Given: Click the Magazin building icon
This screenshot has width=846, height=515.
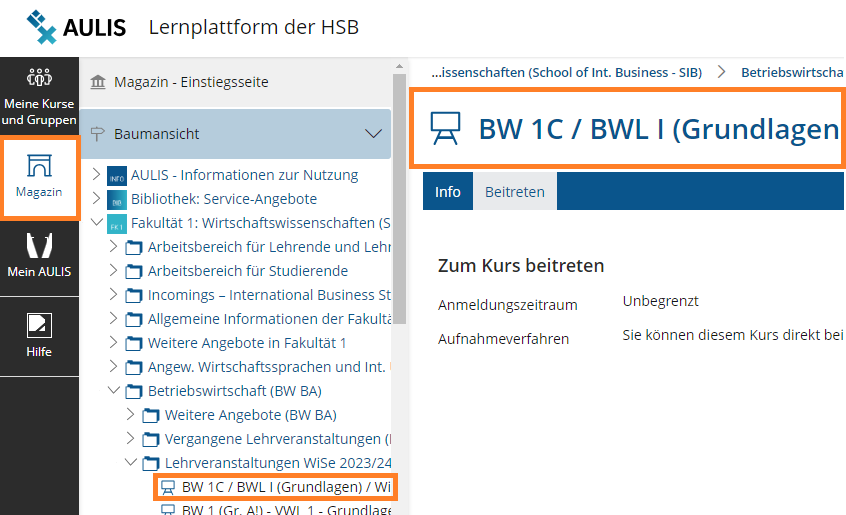Looking at the screenshot, I should (x=98, y=82).
